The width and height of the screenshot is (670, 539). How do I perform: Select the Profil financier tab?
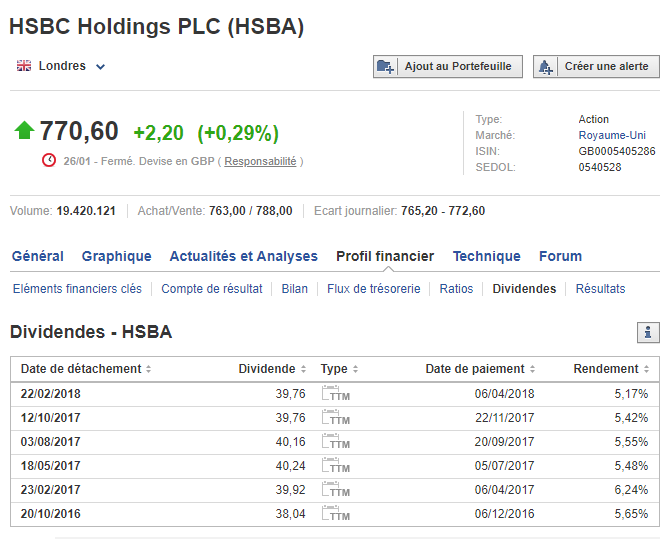[x=385, y=256]
